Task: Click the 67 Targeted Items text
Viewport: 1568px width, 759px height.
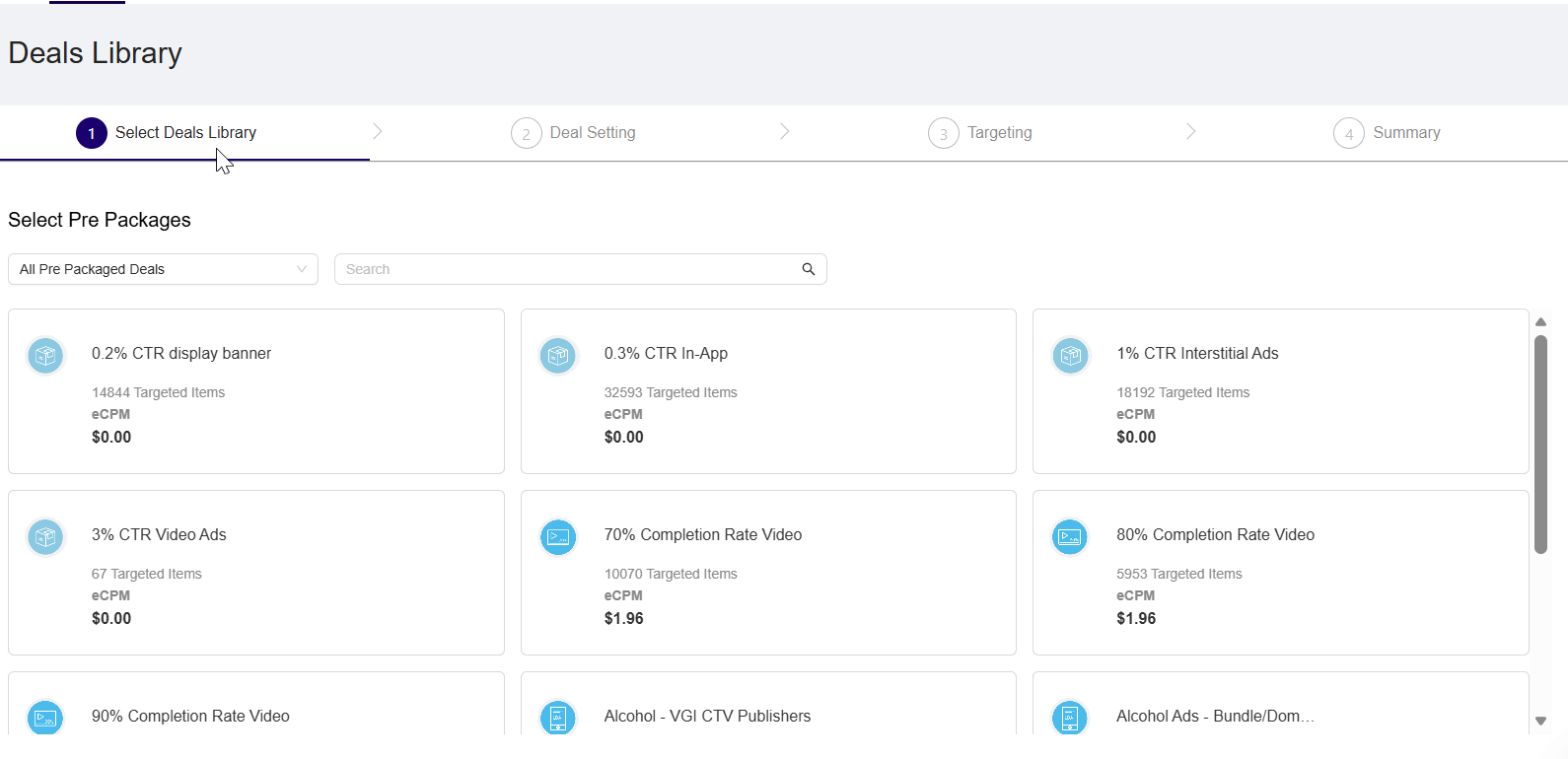Action: pyautogui.click(x=147, y=574)
